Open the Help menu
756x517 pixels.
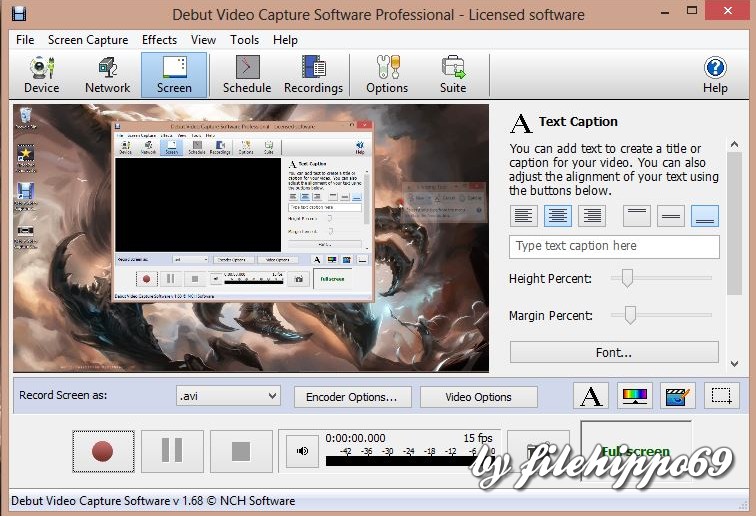pos(285,40)
